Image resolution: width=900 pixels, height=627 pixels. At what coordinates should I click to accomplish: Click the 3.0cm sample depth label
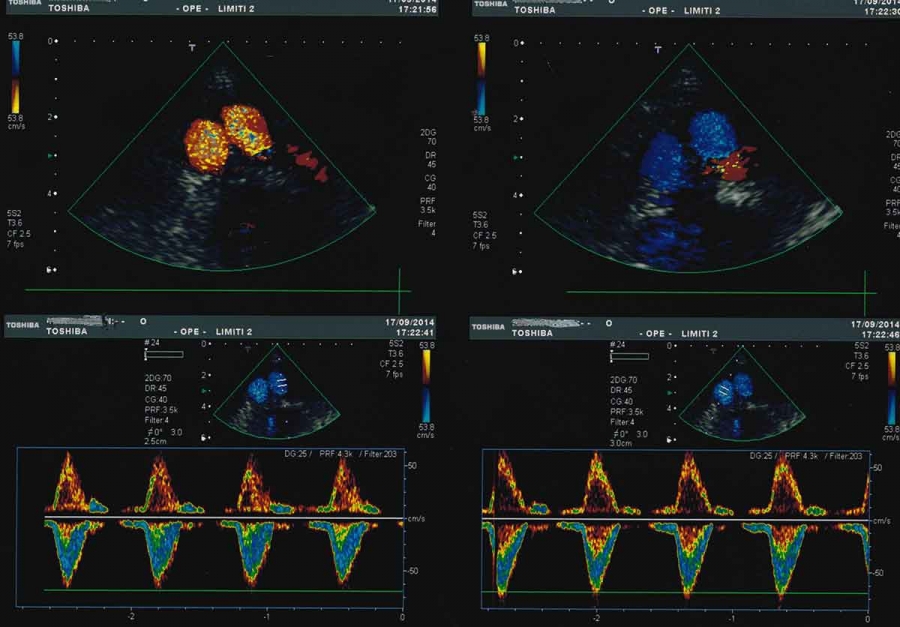[x=620, y=441]
